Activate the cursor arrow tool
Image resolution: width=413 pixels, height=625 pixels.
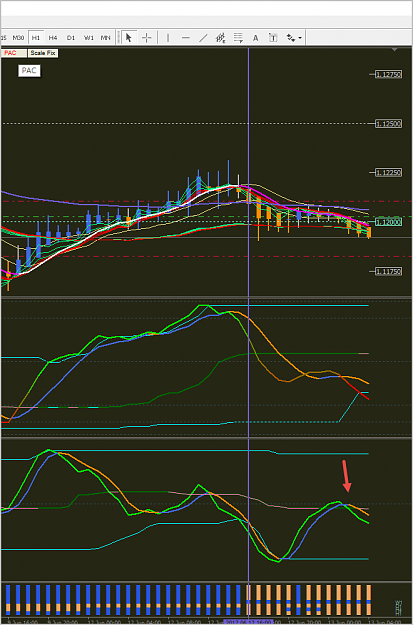[x=128, y=38]
